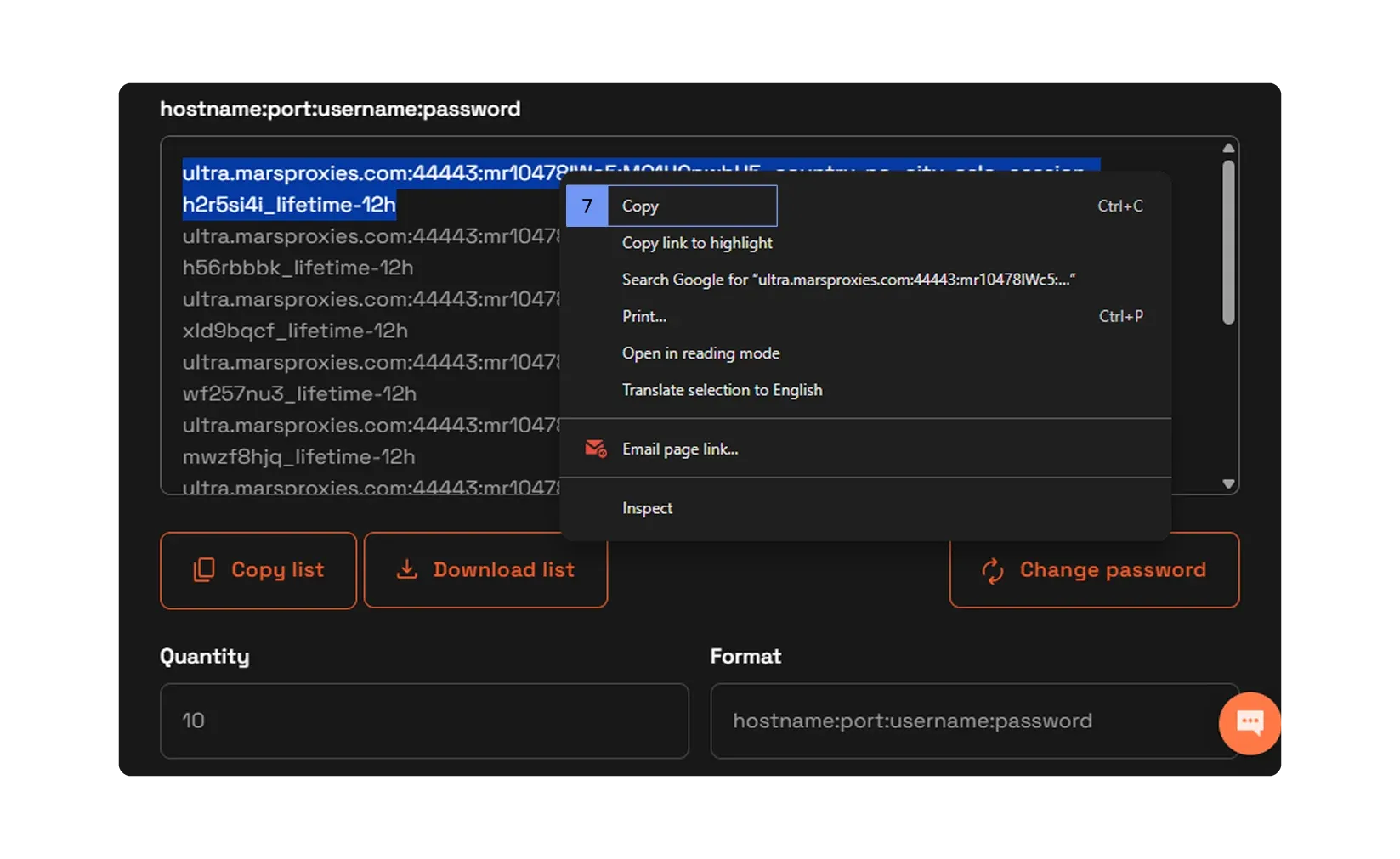Screen dimensions: 1400x859
Task: Click the text mwzf8hjq_lifetime-12h
Action: click(298, 457)
